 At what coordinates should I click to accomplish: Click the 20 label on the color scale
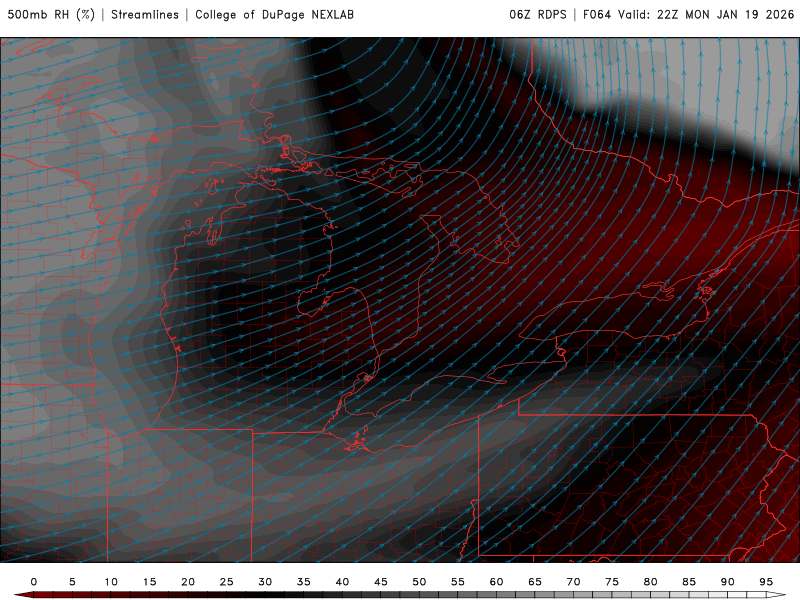[x=188, y=582]
